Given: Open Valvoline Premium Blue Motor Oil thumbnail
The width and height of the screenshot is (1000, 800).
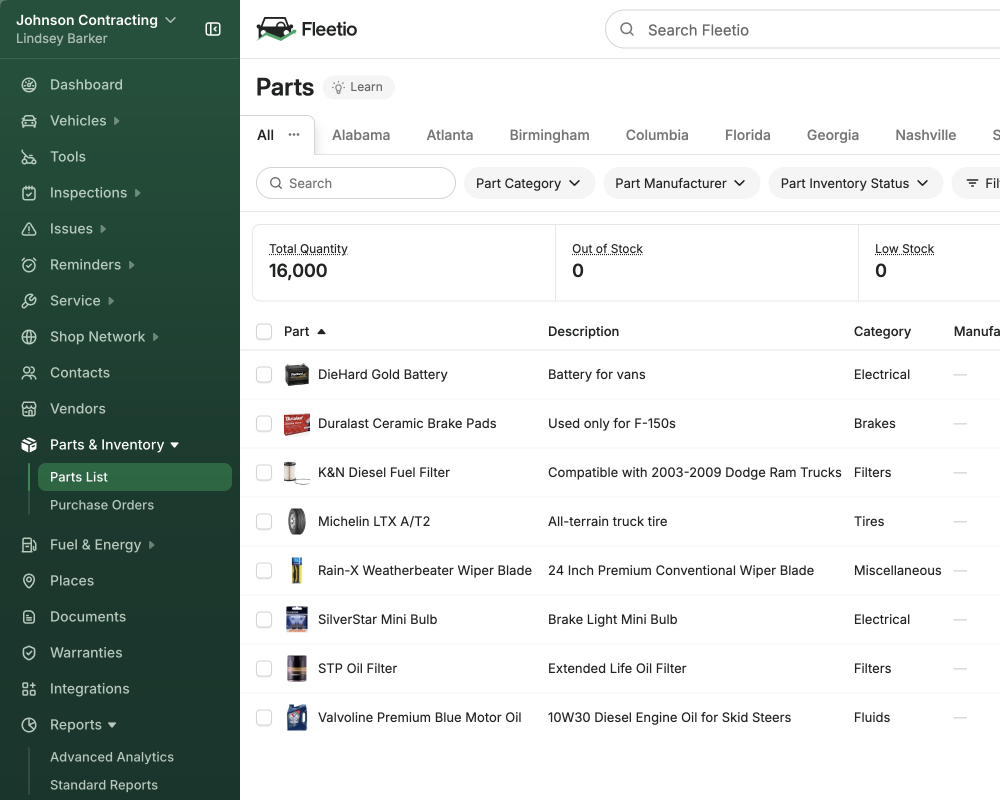Looking at the screenshot, I should coord(297,718).
